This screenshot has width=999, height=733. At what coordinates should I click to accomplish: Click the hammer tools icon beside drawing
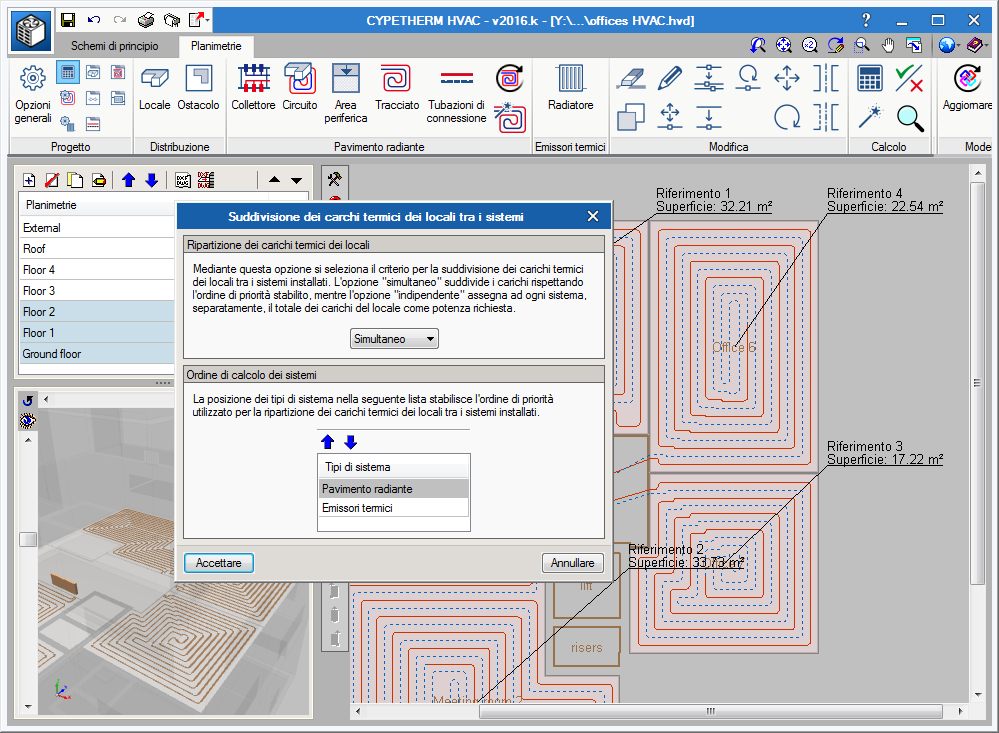click(x=334, y=179)
